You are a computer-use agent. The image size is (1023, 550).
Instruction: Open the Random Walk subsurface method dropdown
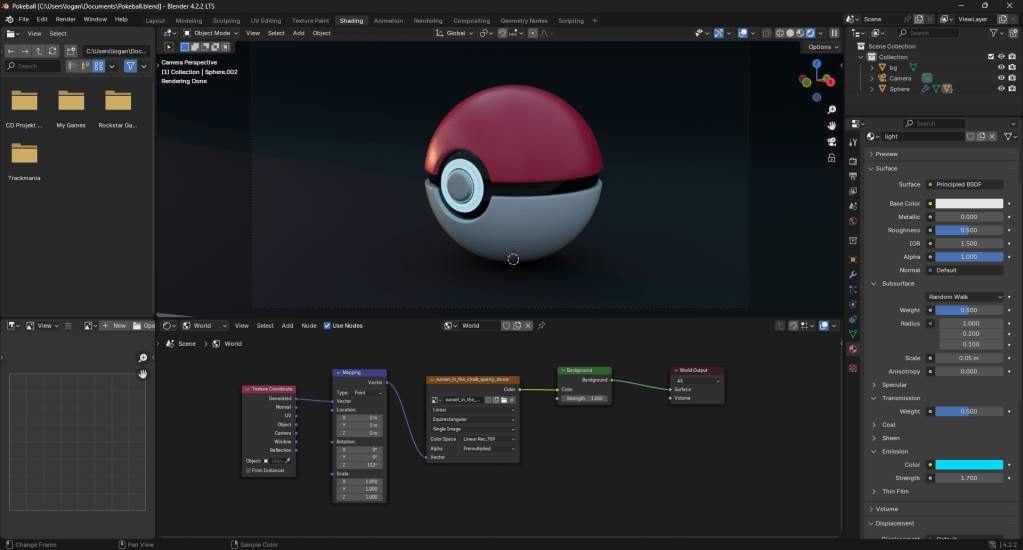[x=964, y=297]
